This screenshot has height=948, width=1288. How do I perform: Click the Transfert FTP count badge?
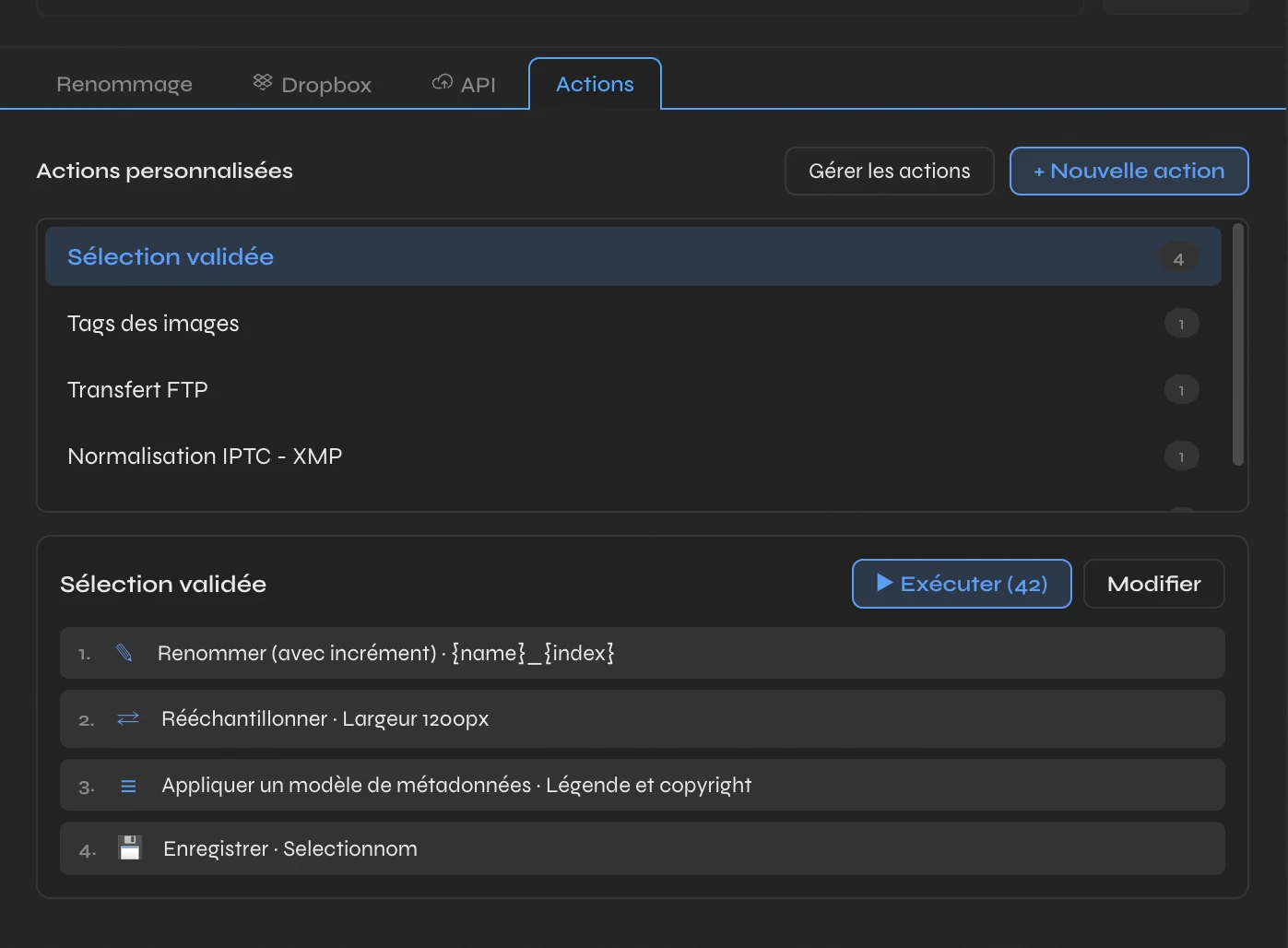click(1181, 390)
